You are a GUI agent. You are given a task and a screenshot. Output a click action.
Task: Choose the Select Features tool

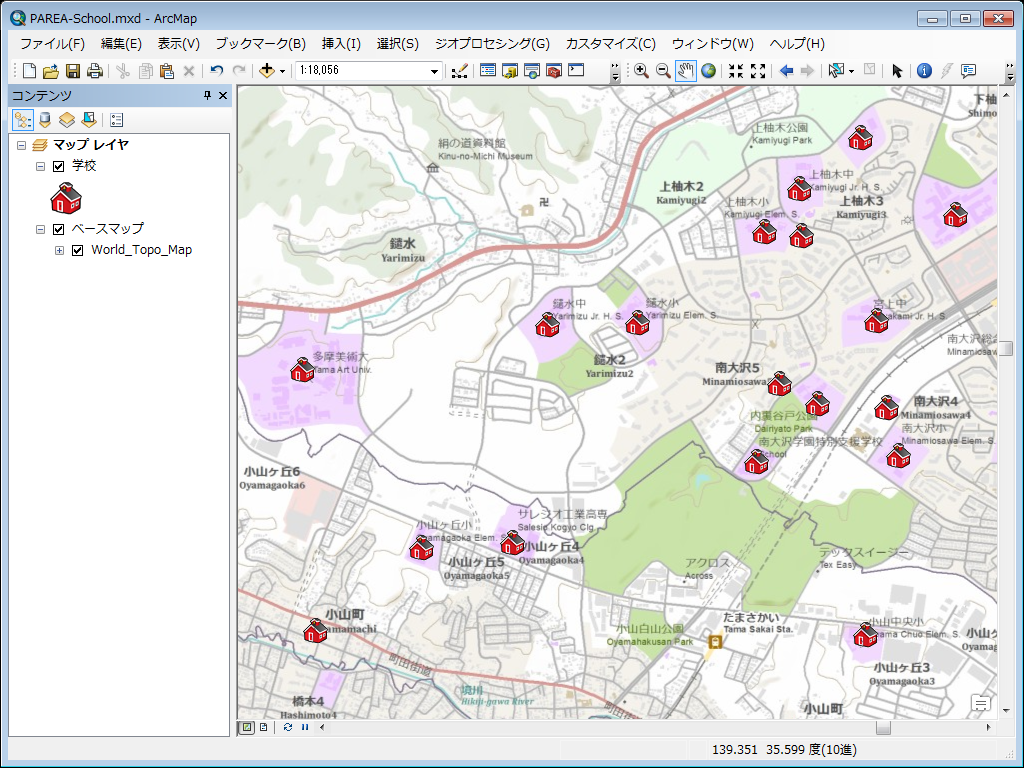pyautogui.click(x=835, y=71)
